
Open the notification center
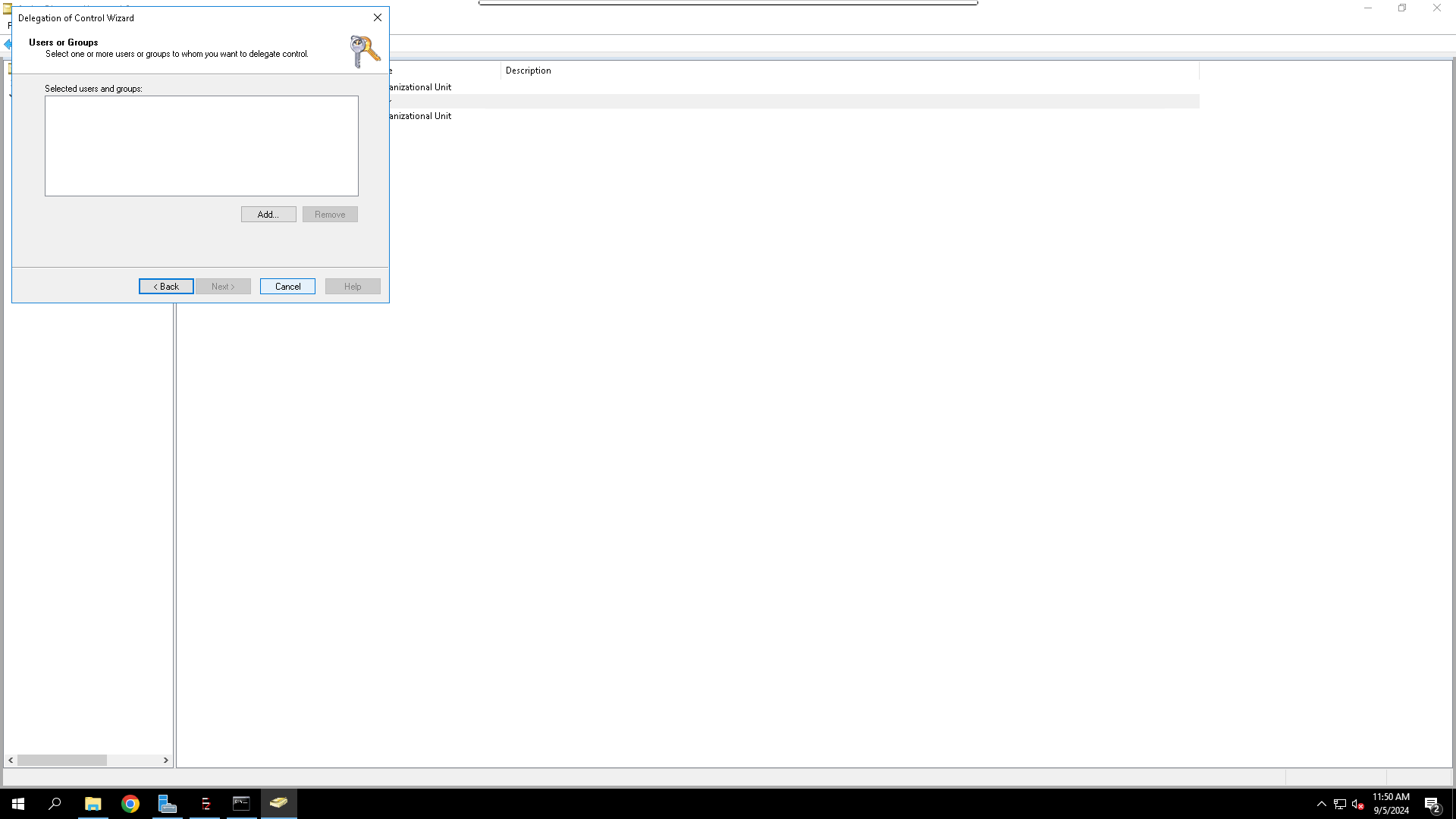(1432, 804)
